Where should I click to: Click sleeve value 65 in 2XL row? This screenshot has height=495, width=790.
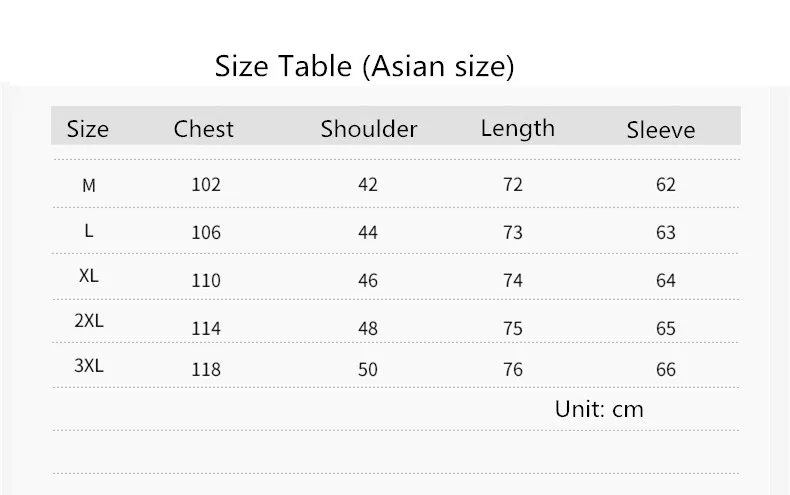coord(666,329)
